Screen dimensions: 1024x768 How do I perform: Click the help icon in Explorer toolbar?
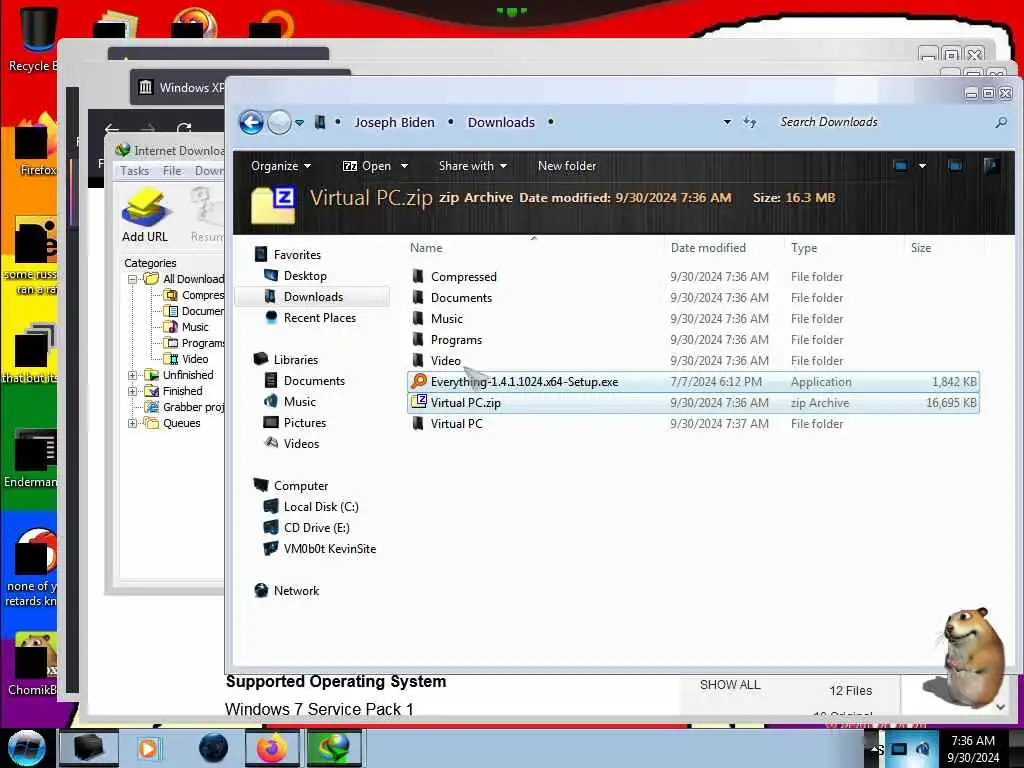[991, 166]
